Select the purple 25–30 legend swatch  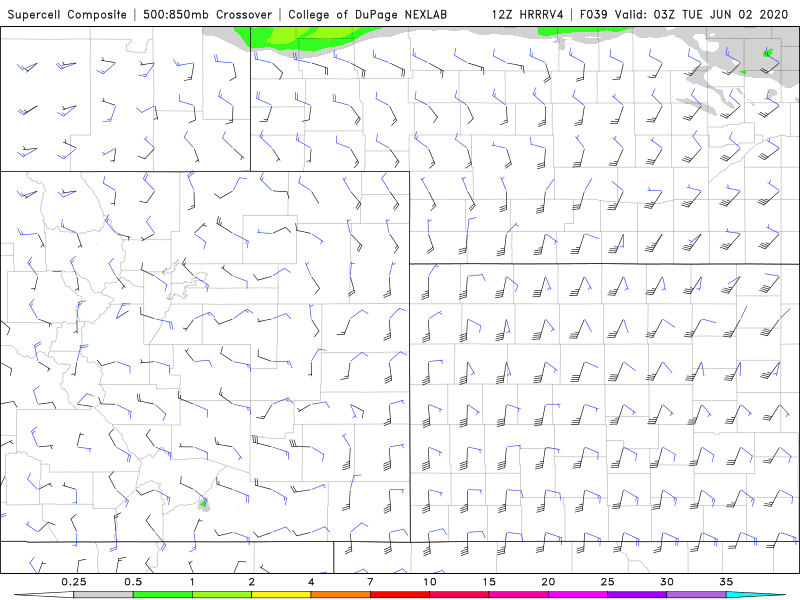tap(637, 595)
